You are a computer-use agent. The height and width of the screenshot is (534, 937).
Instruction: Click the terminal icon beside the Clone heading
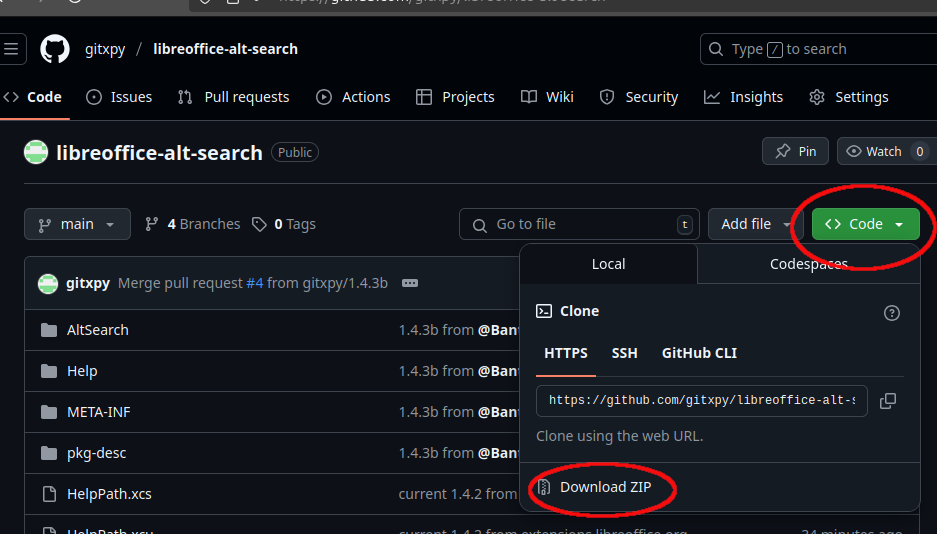point(544,311)
